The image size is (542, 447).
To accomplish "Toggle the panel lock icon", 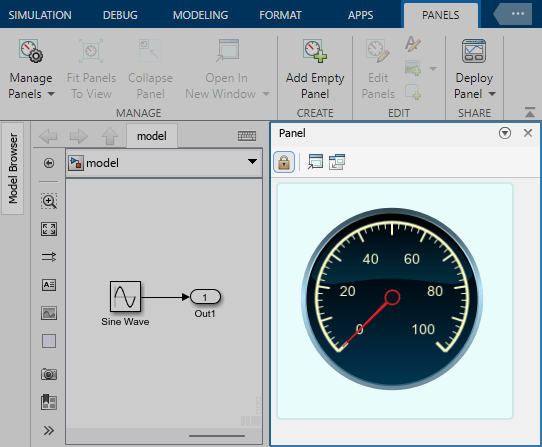I will tap(284, 162).
